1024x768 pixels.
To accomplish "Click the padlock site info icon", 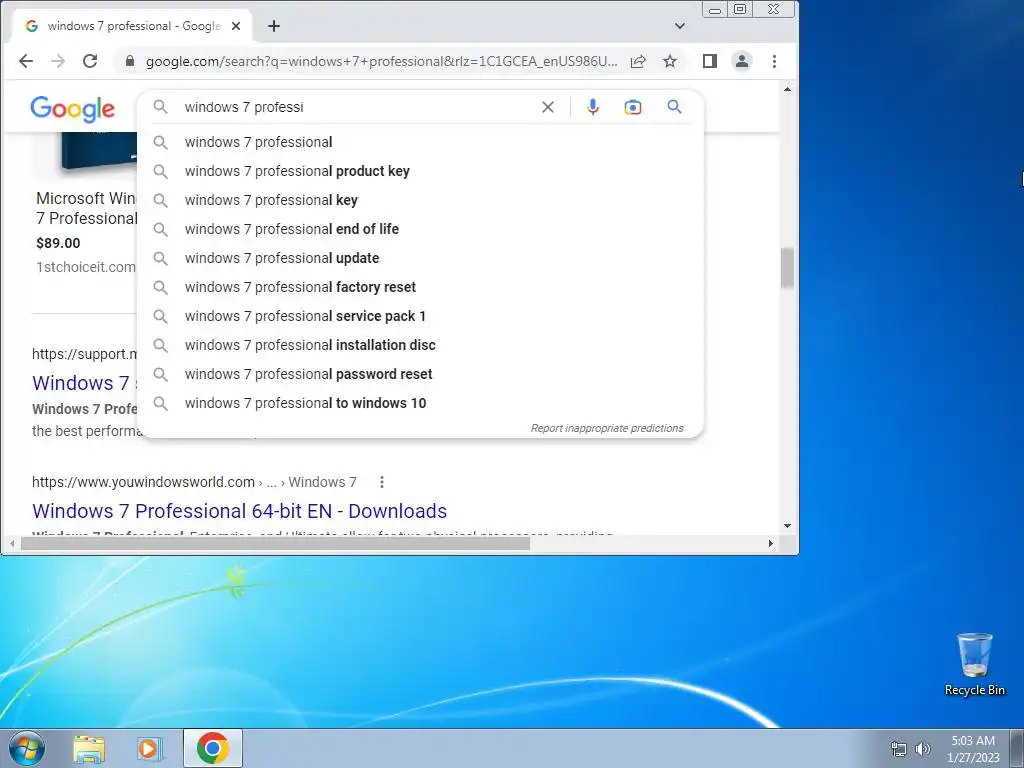I will click(130, 61).
